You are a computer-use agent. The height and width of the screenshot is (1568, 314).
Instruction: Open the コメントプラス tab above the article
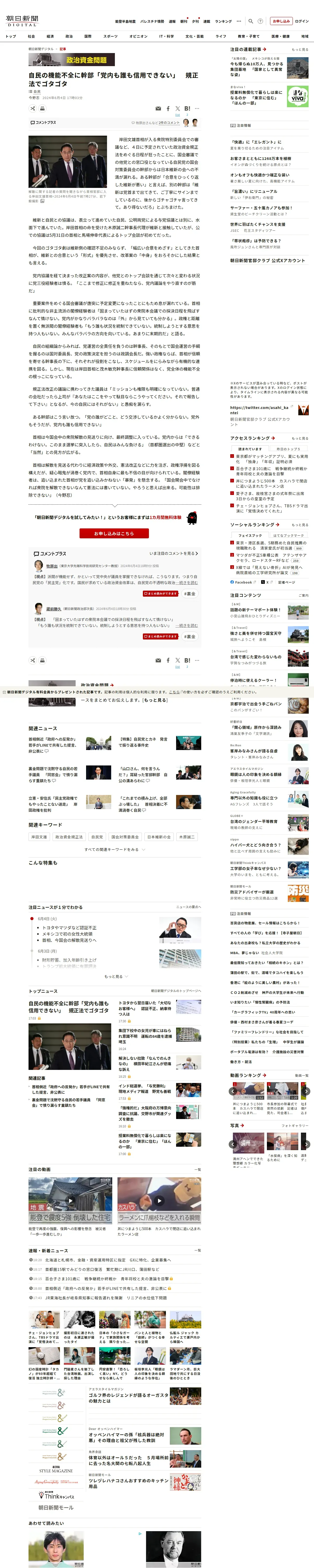click(43, 122)
